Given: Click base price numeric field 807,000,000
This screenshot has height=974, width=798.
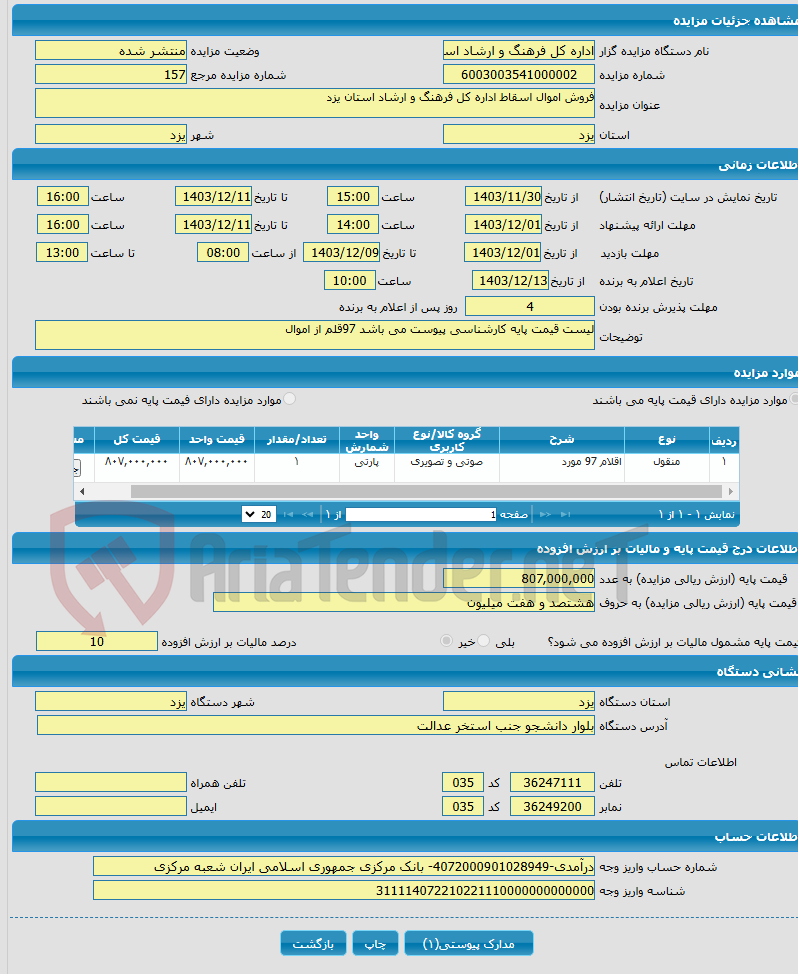Looking at the screenshot, I should coord(519,578).
